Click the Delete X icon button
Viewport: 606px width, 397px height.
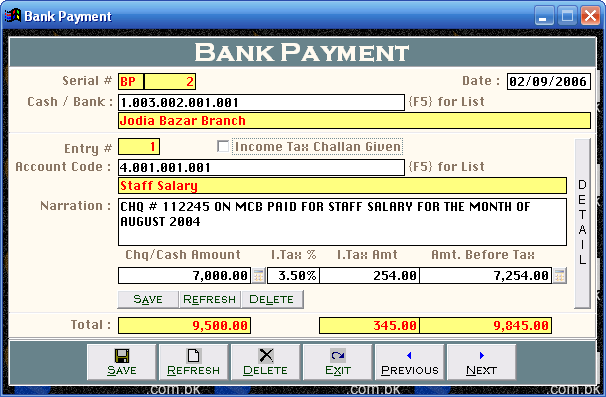pos(265,362)
